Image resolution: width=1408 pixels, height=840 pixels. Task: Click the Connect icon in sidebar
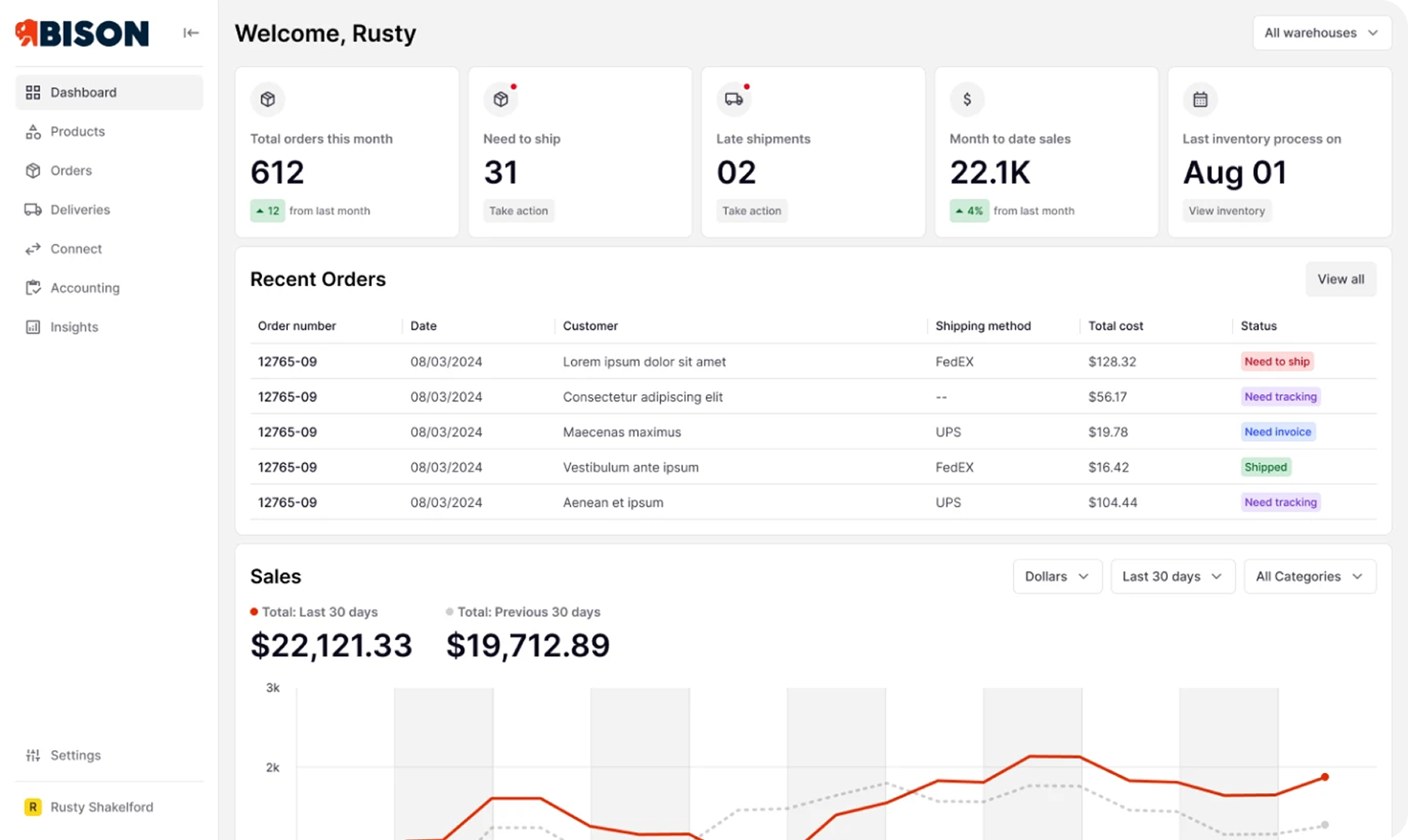(32, 248)
